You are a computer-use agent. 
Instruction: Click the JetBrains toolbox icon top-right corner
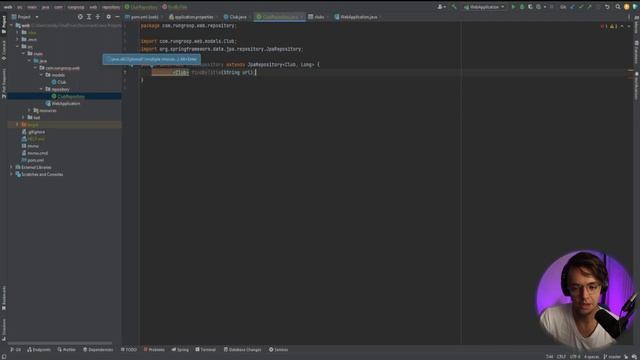[x=634, y=7]
